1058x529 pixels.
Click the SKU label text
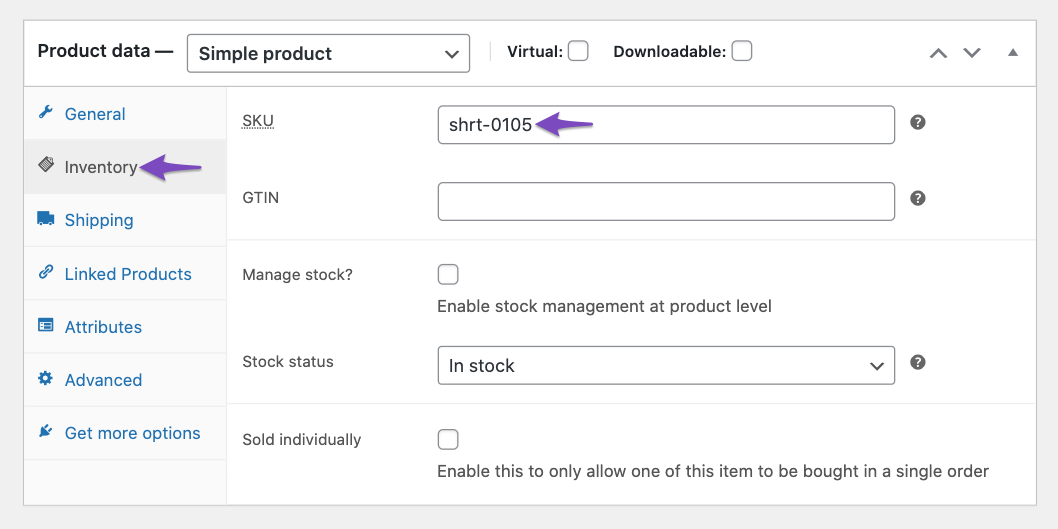point(258,121)
